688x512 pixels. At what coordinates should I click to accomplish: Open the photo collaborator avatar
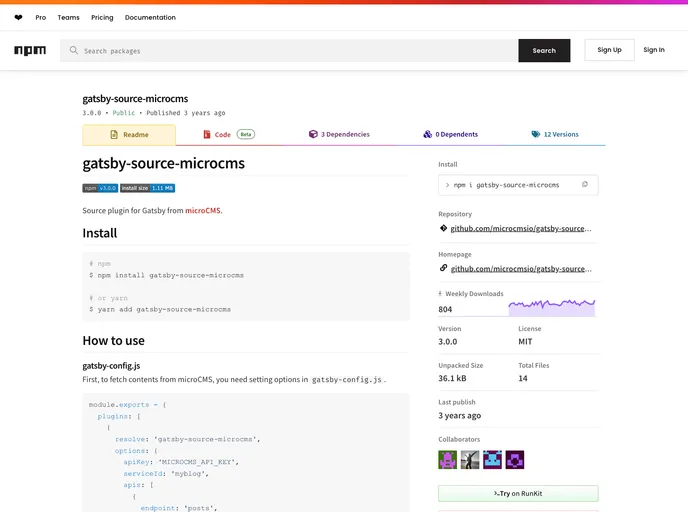pyautogui.click(x=470, y=460)
